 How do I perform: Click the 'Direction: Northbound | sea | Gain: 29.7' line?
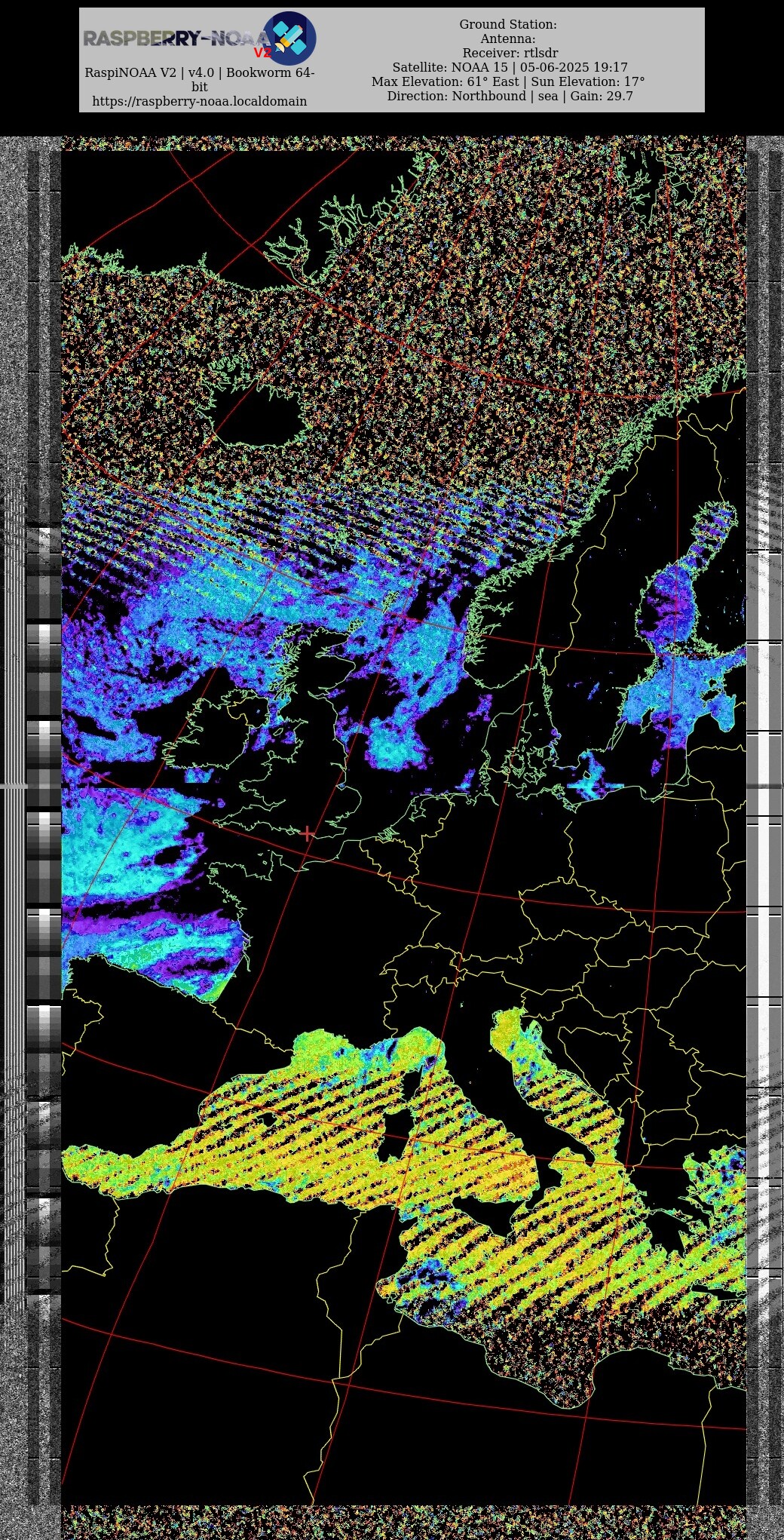coord(510,96)
